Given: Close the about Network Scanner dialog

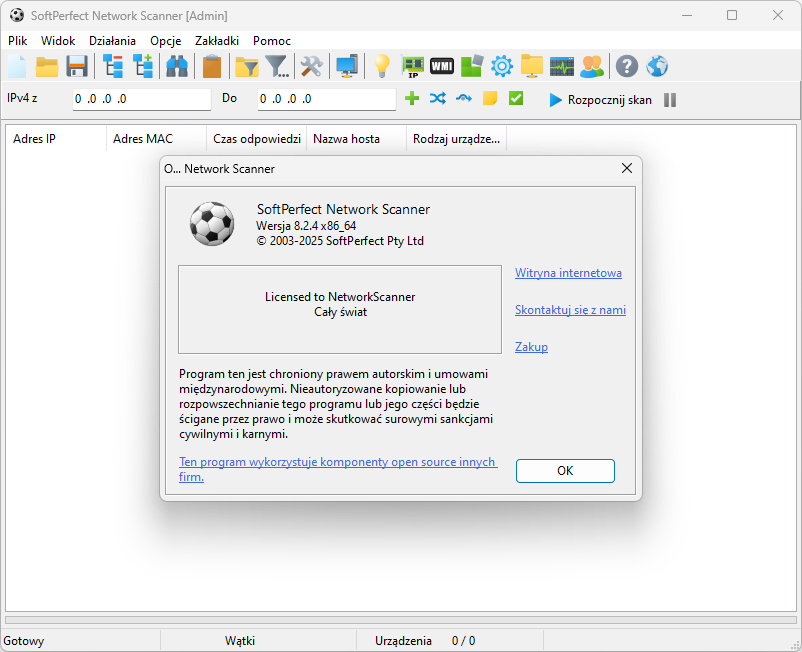Looking at the screenshot, I should pyautogui.click(x=627, y=168).
